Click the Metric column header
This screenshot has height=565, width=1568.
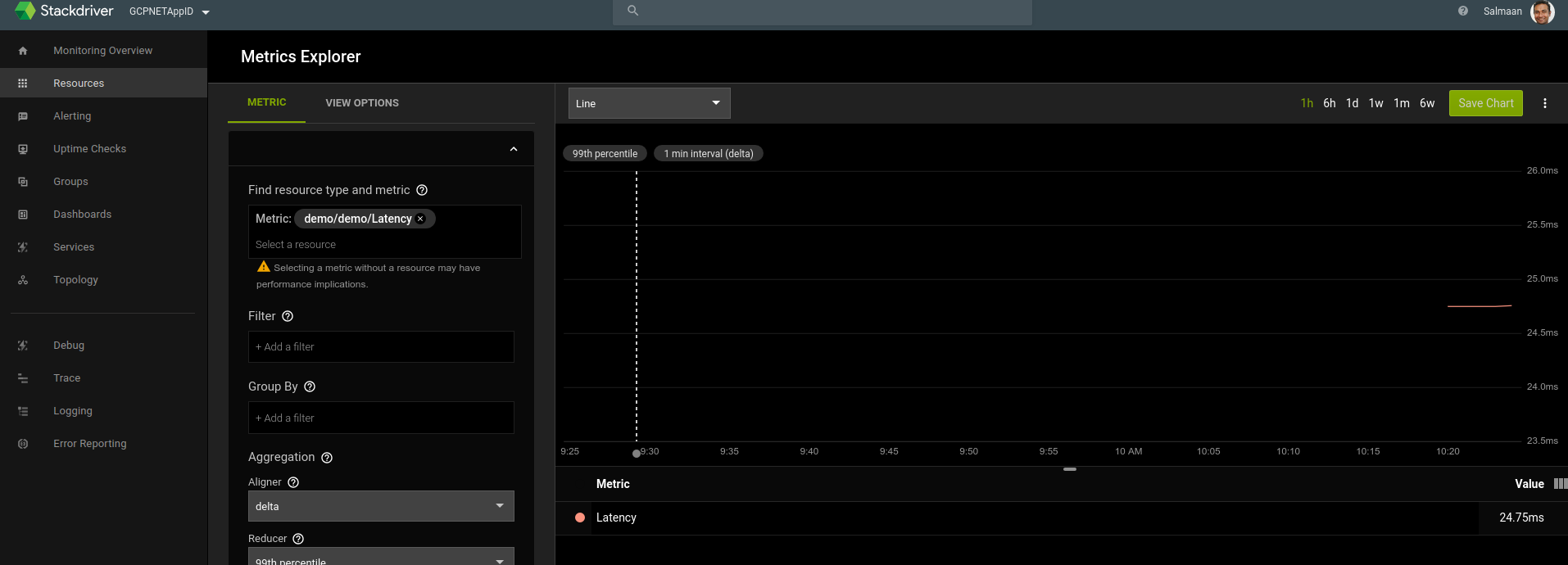(613, 484)
